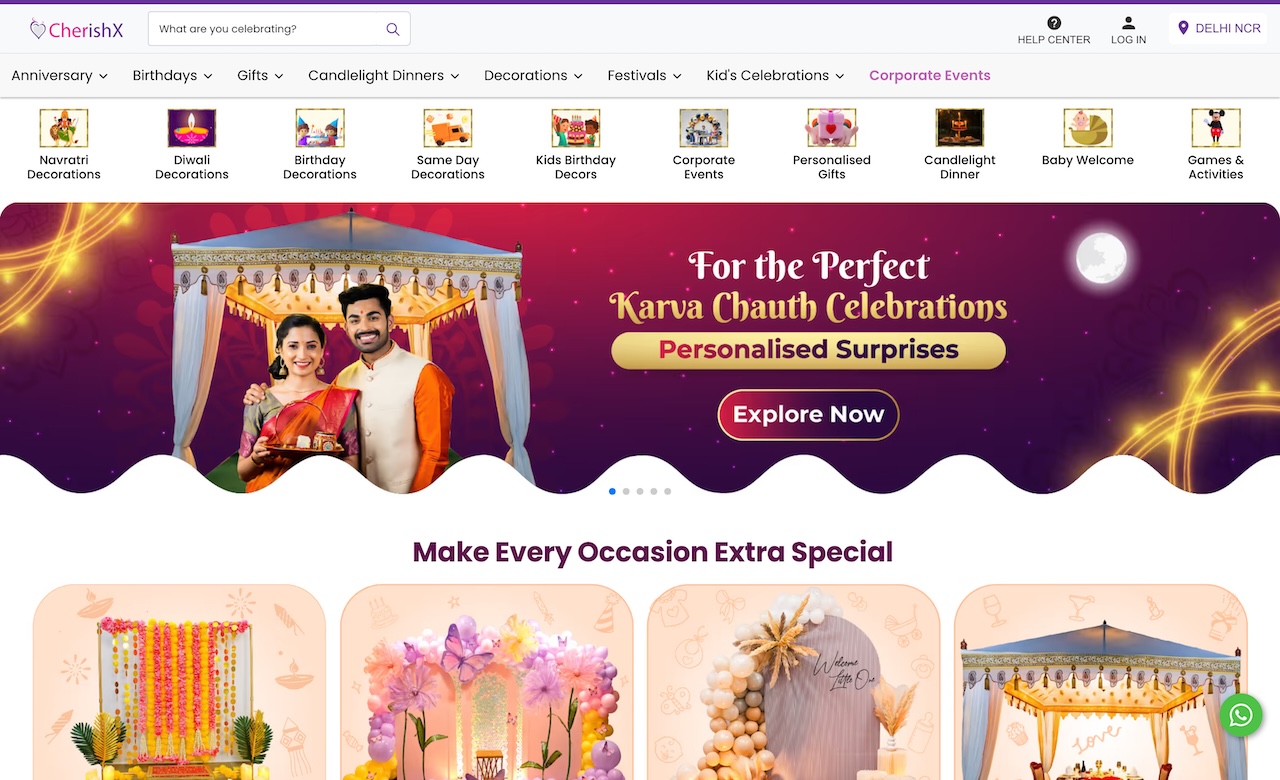Open the Festivals dropdown menu
The height and width of the screenshot is (780, 1280).
pos(645,75)
